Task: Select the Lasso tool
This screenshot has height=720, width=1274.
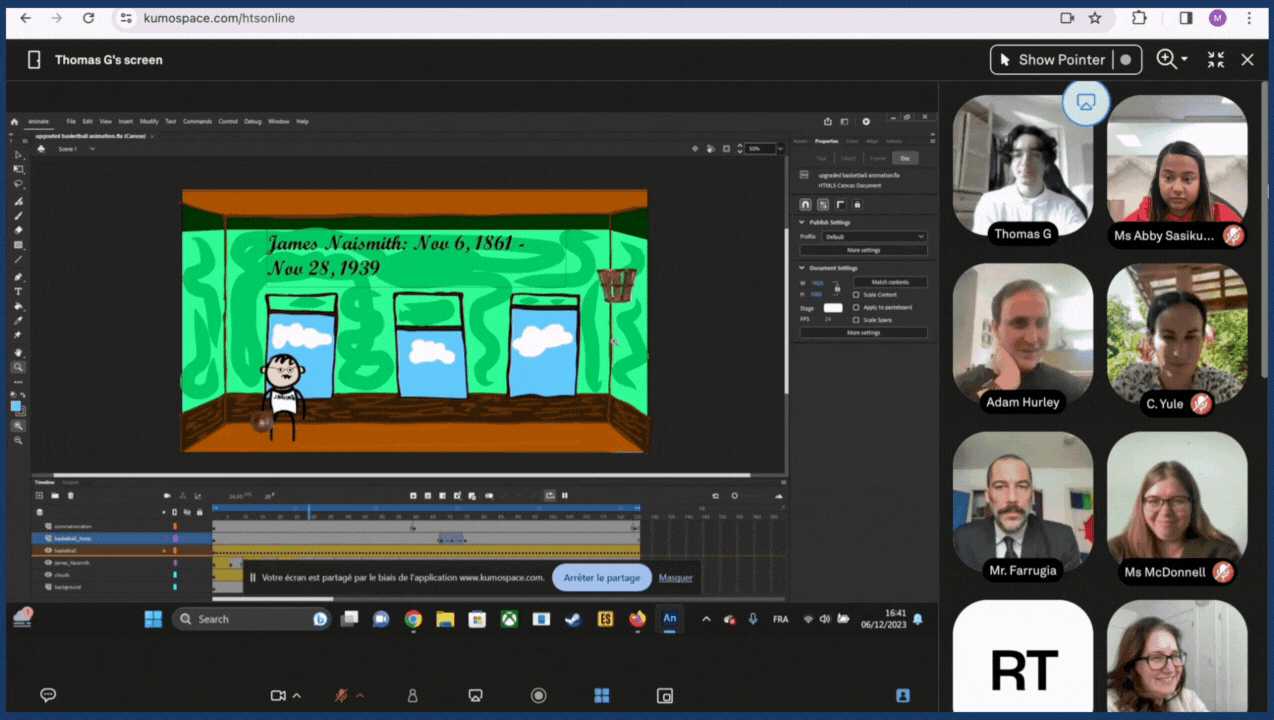Action: pyautogui.click(x=18, y=184)
